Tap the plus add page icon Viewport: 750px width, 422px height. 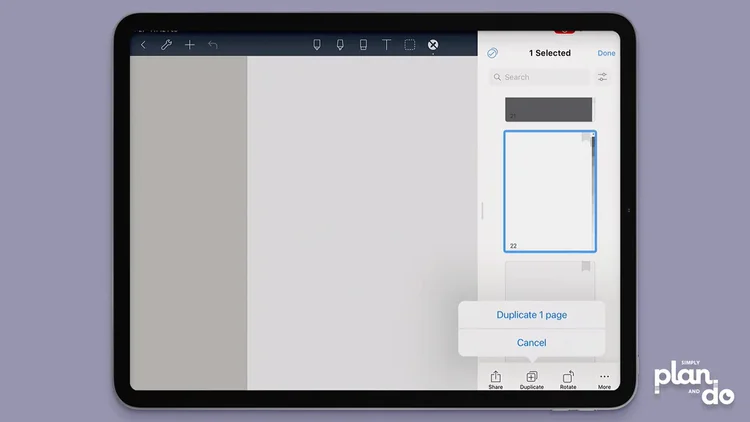(x=189, y=45)
